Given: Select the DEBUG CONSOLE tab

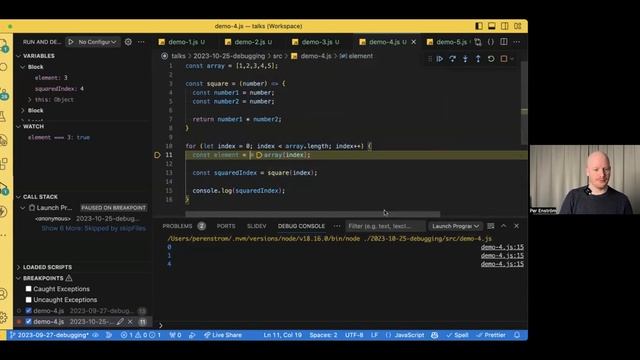Looking at the screenshot, I should coord(301,226).
